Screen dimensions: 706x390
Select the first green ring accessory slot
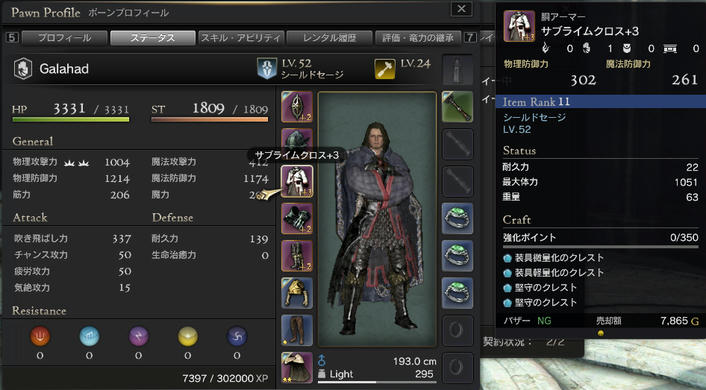[x=457, y=218]
